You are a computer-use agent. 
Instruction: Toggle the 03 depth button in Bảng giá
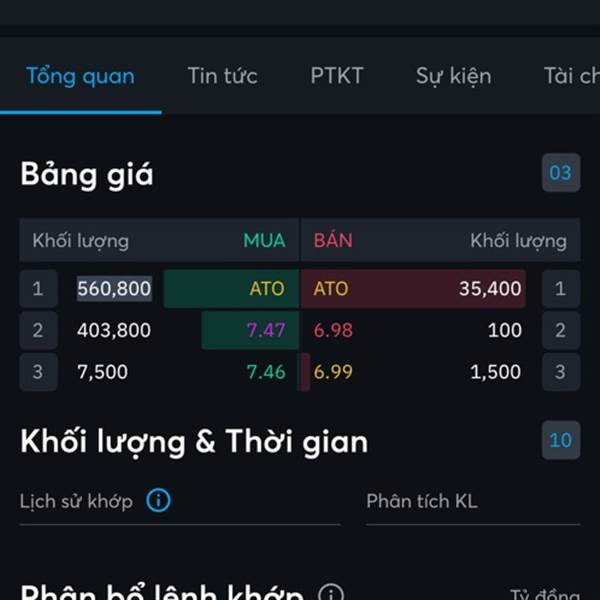[561, 173]
